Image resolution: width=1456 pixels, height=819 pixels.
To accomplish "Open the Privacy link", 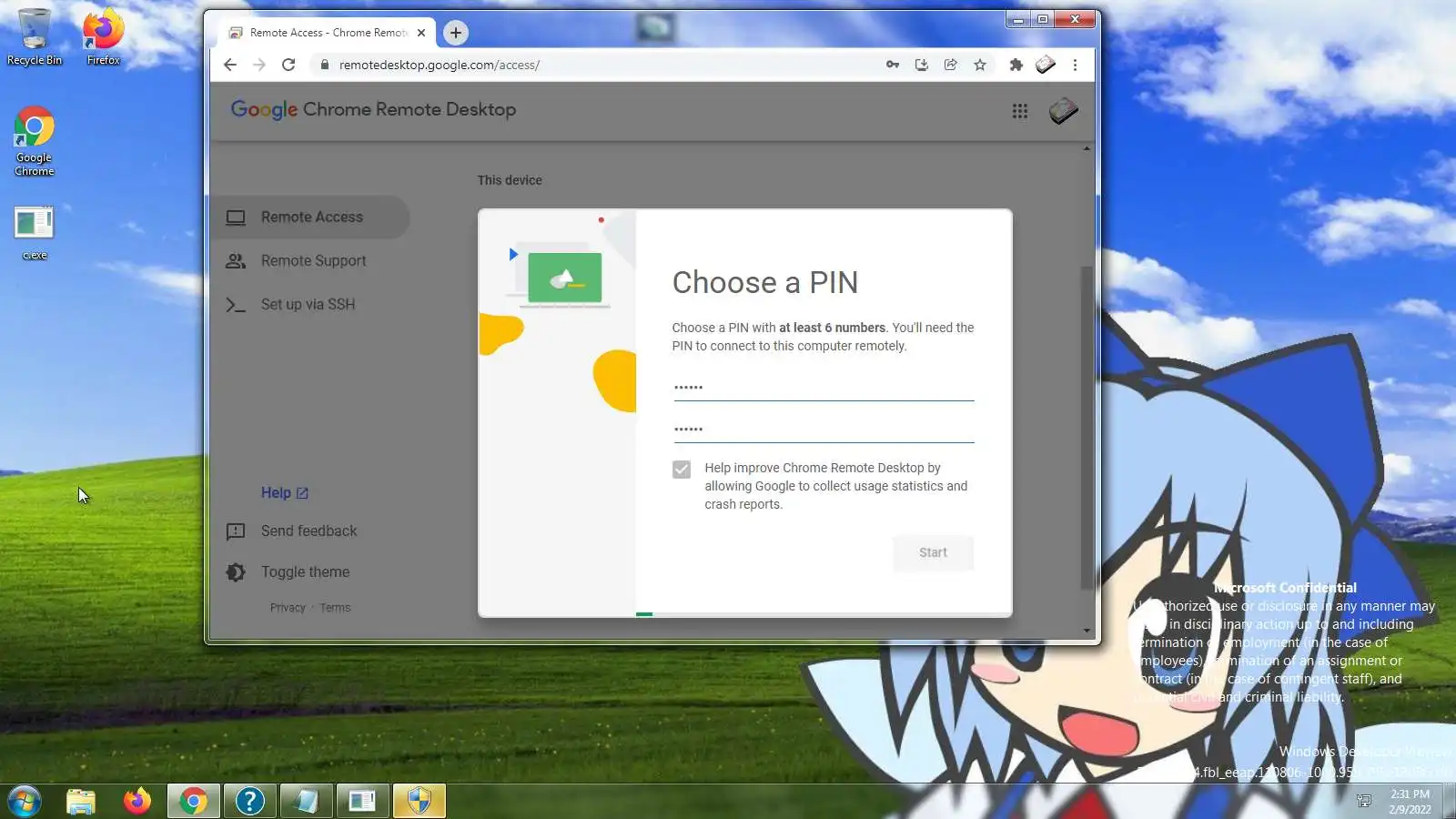I will click(288, 608).
